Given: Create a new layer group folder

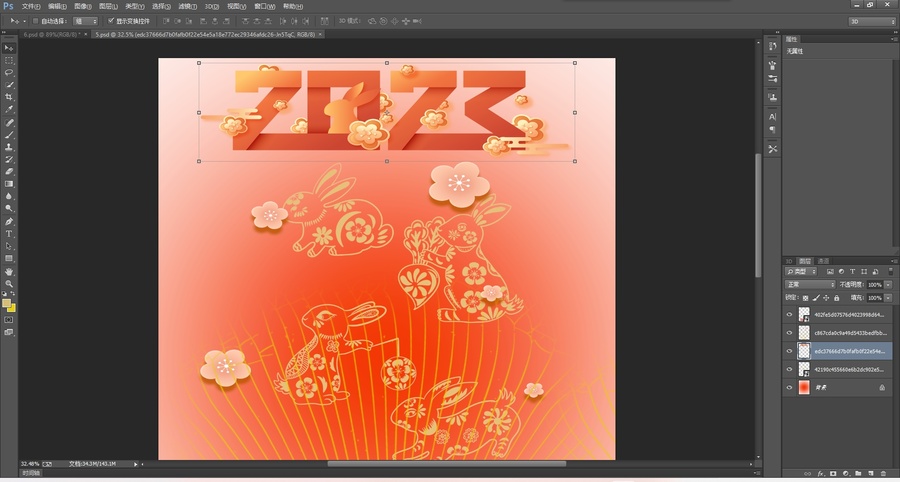Looking at the screenshot, I should tap(858, 474).
